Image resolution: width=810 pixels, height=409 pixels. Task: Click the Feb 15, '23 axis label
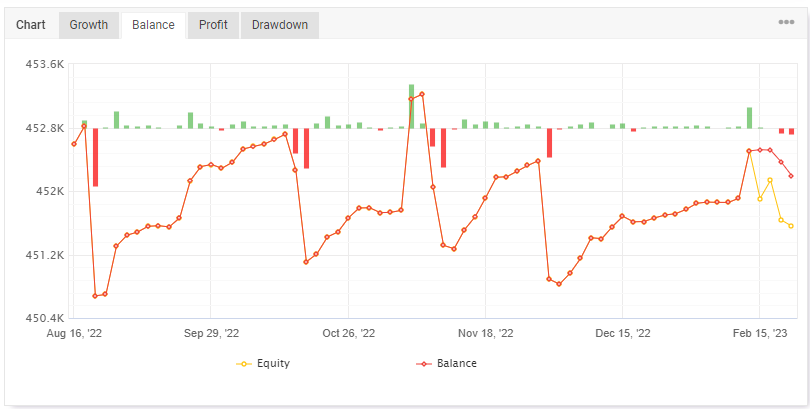pos(760,334)
